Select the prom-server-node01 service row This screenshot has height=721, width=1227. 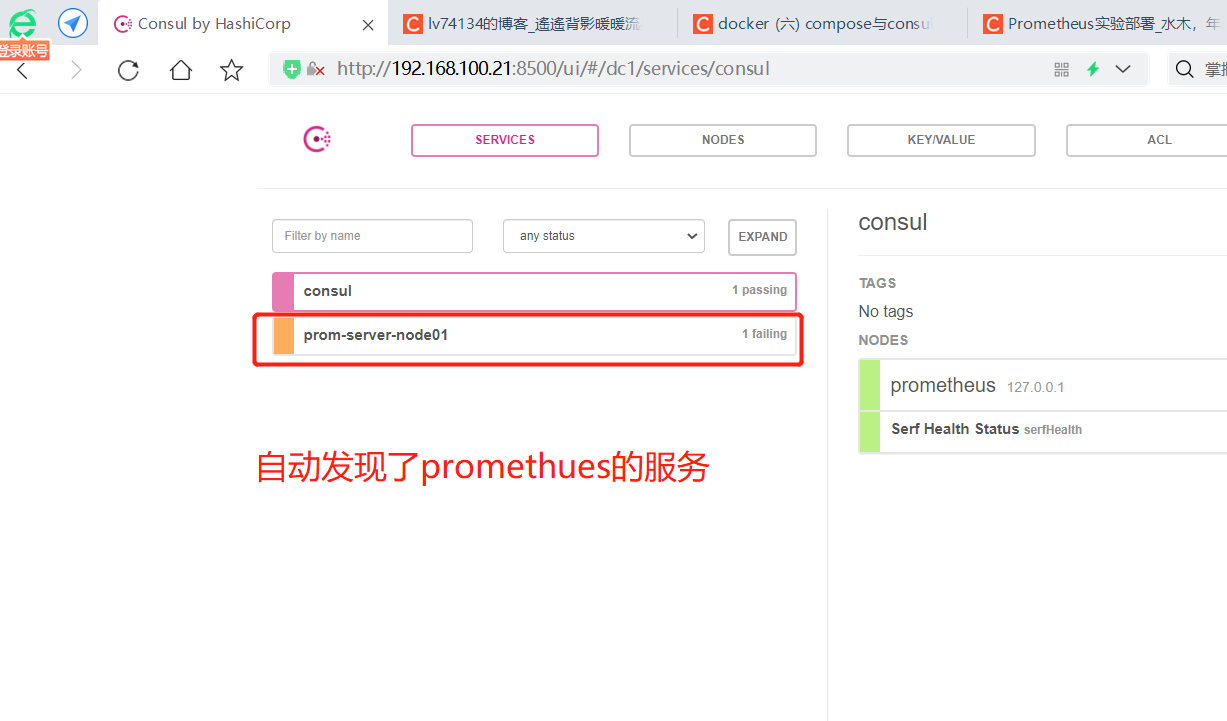click(x=534, y=335)
